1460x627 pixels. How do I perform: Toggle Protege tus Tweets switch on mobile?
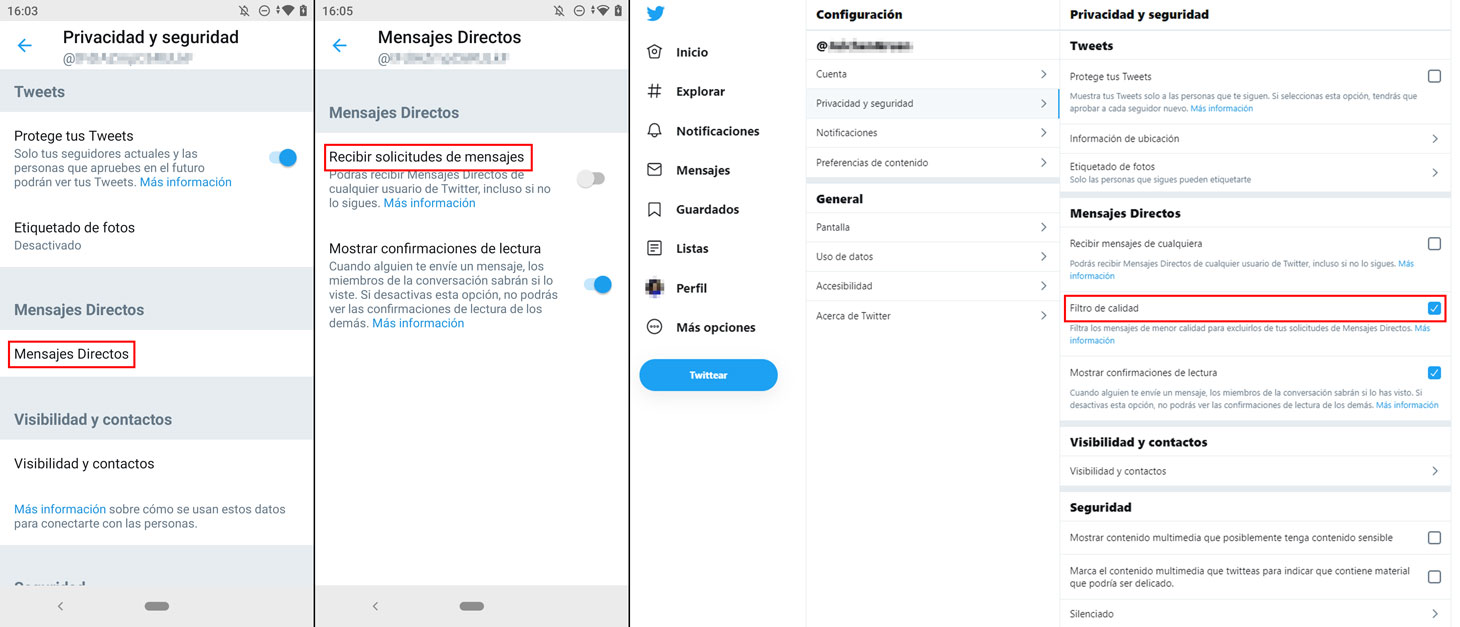pos(283,158)
